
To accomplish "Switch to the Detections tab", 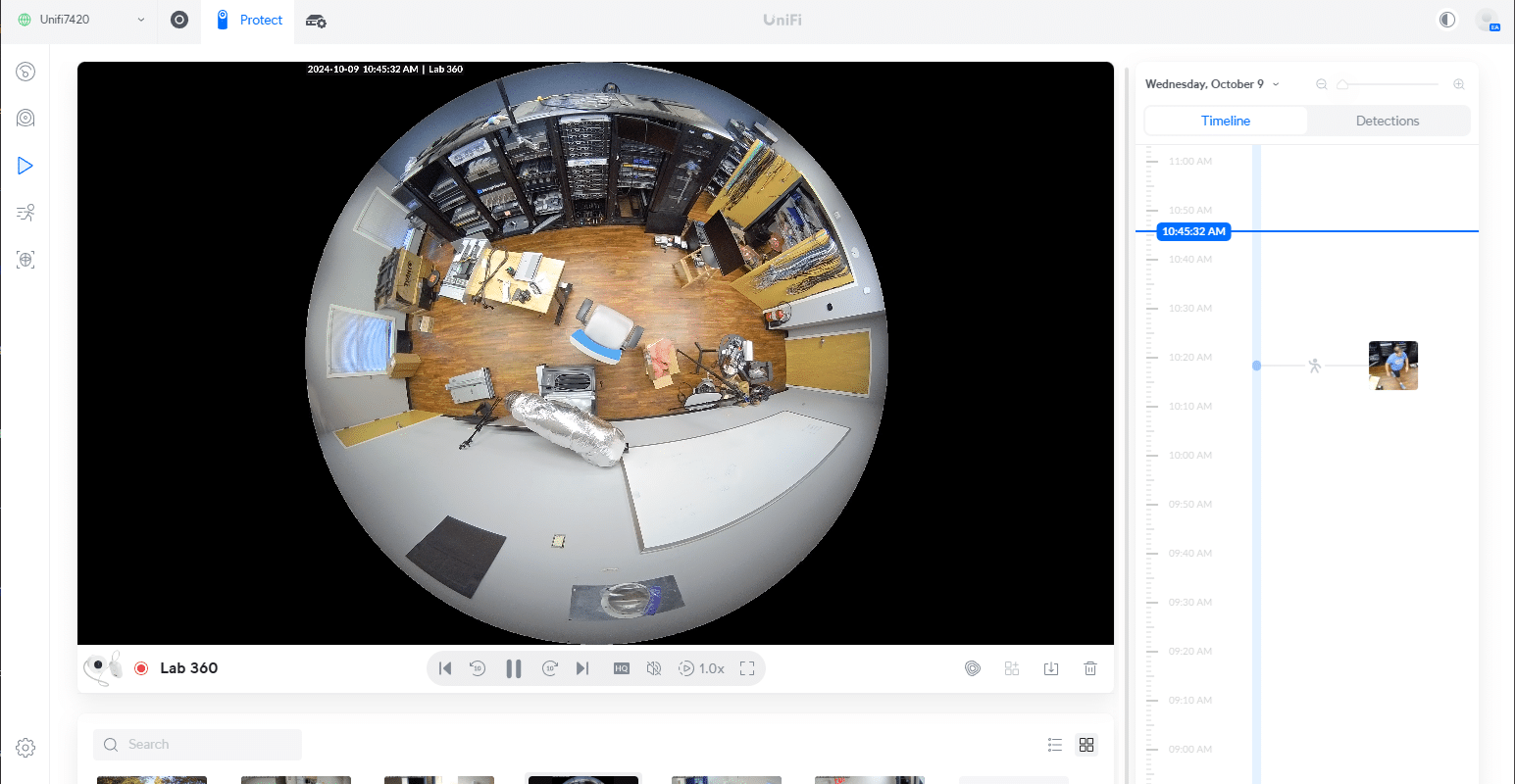I will point(1388,121).
